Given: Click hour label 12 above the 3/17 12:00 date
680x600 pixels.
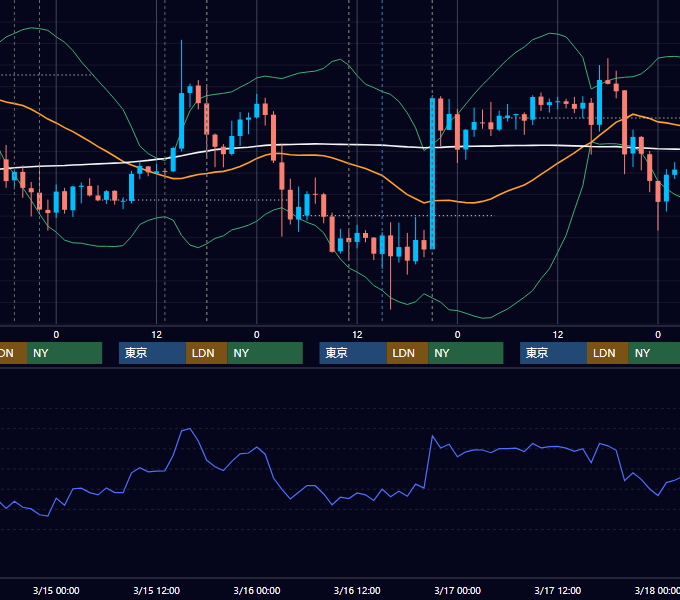Looking at the screenshot, I should tap(558, 335).
